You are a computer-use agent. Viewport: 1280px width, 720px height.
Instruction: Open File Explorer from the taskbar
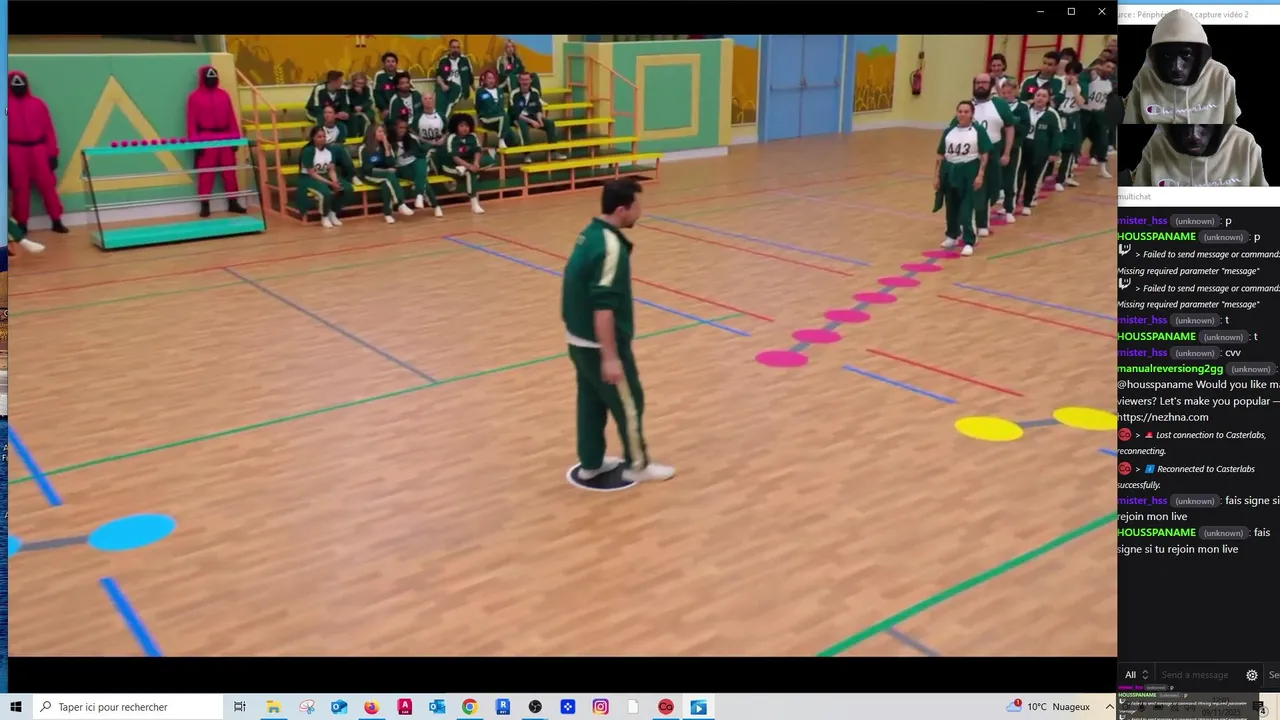coord(273,707)
